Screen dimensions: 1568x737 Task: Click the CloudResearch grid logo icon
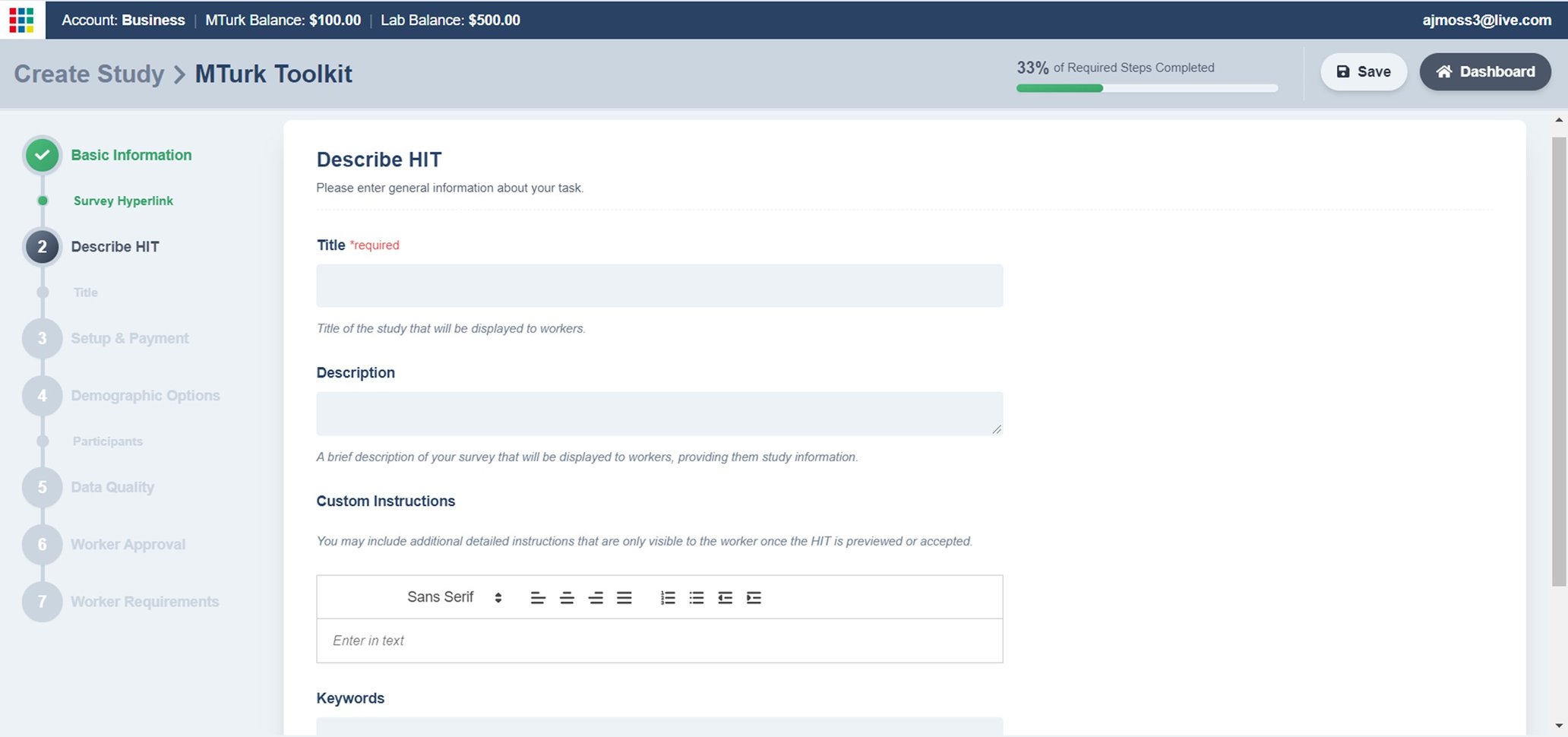coord(22,20)
